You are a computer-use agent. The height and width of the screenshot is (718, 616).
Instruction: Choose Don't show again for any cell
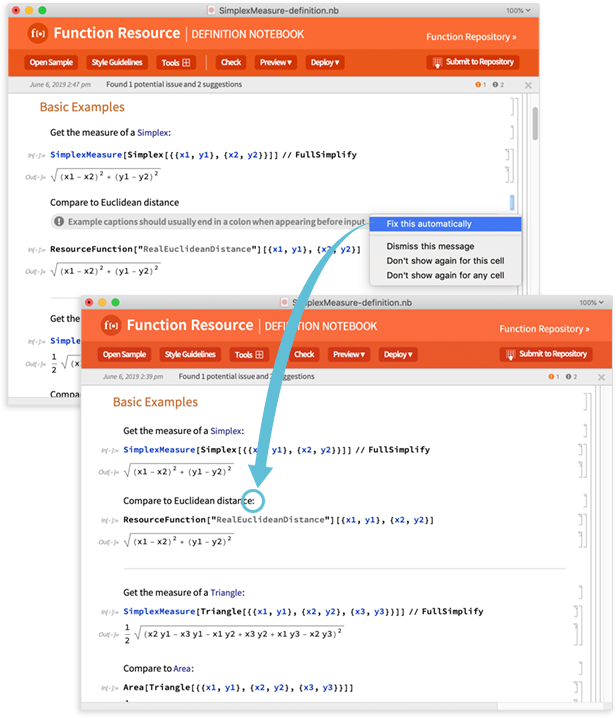445,275
